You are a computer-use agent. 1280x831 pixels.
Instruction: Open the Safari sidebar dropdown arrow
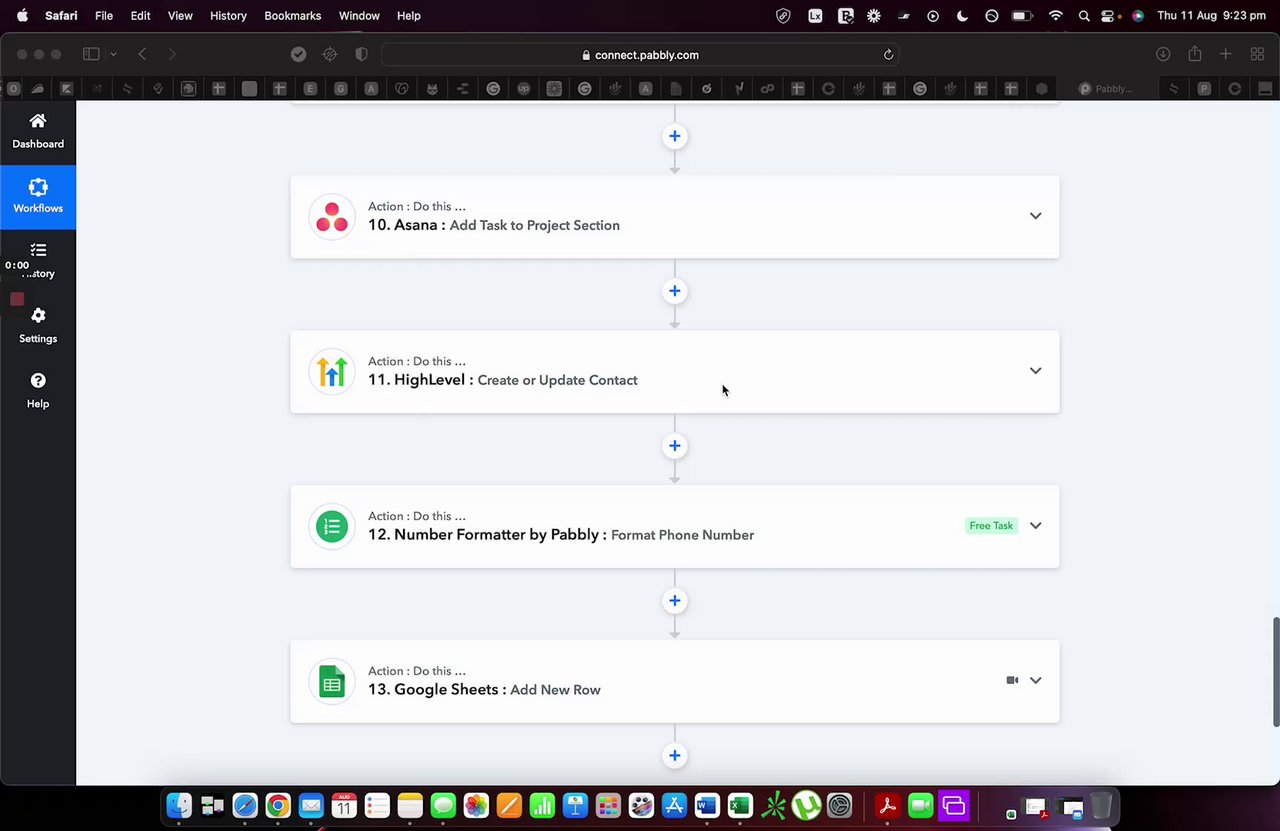(113, 54)
